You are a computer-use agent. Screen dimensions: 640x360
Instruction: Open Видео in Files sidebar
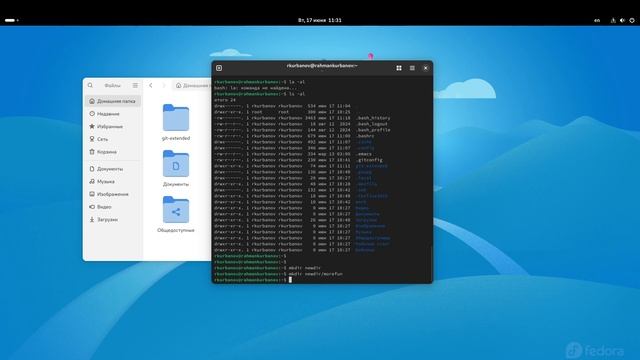click(x=113, y=207)
